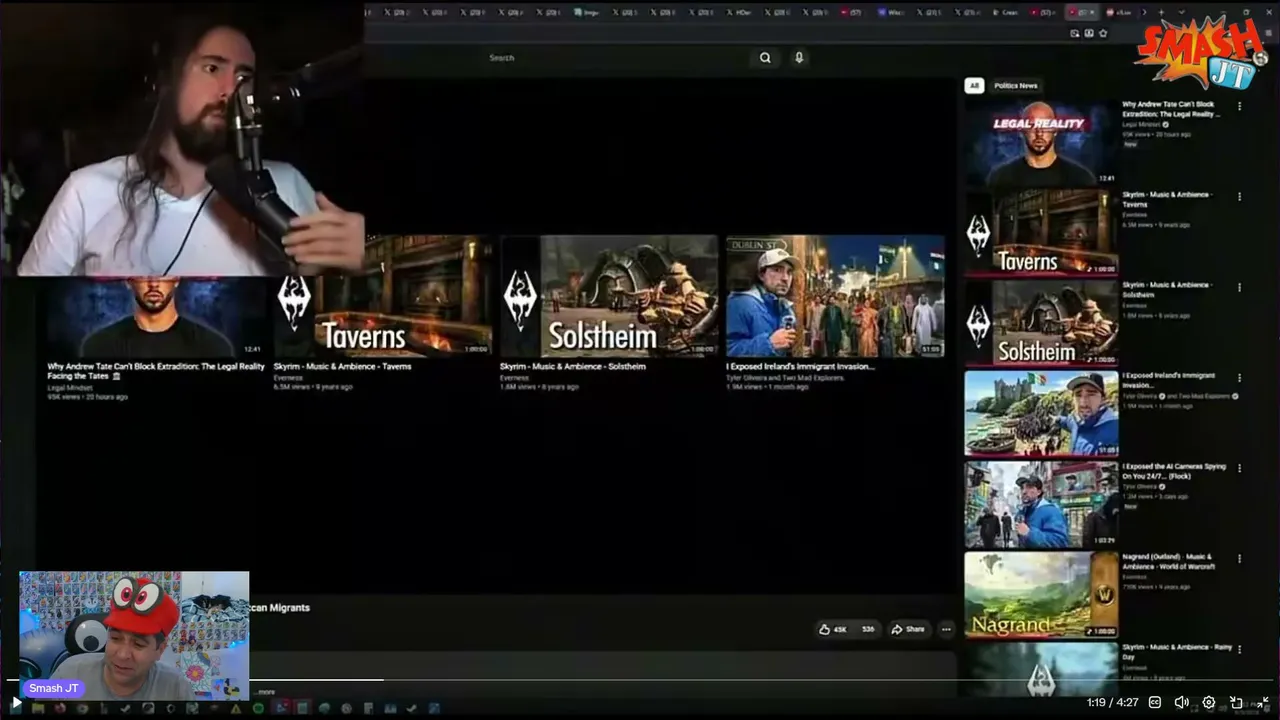
Task: Open 'Why Andrew Tate Can't Block Extradition' grid title
Action: pyautogui.click(x=156, y=371)
